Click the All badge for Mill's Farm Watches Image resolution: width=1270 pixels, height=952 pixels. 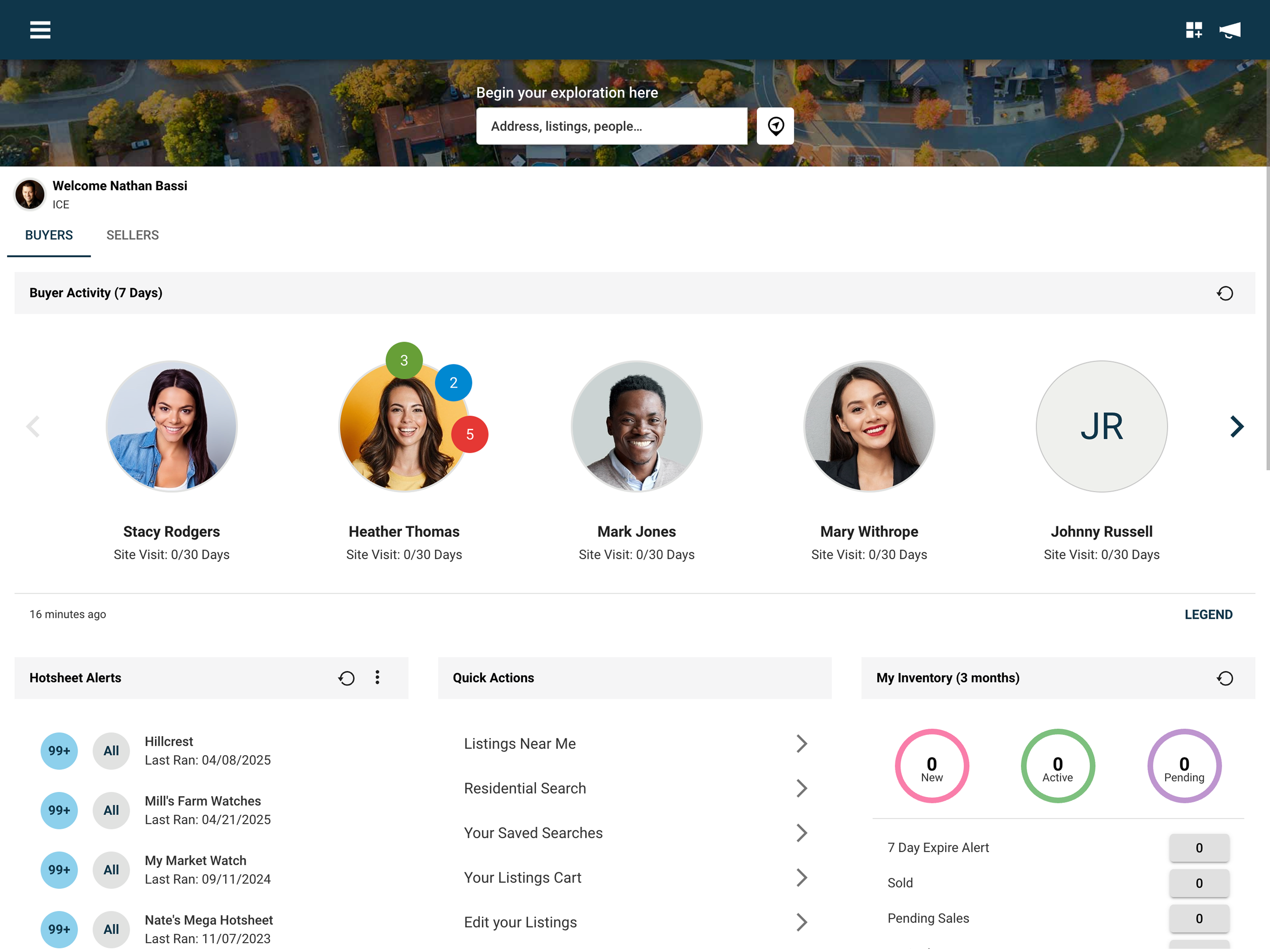(112, 811)
